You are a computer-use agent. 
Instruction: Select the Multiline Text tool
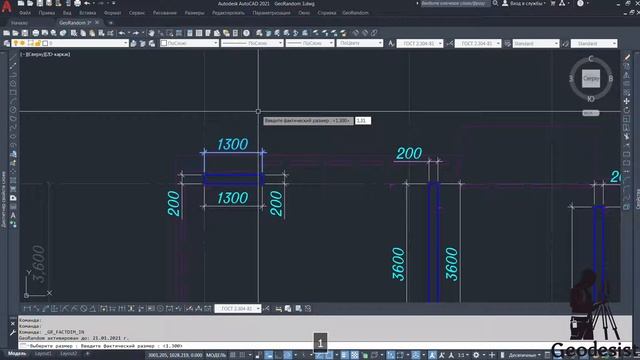[x=13, y=215]
